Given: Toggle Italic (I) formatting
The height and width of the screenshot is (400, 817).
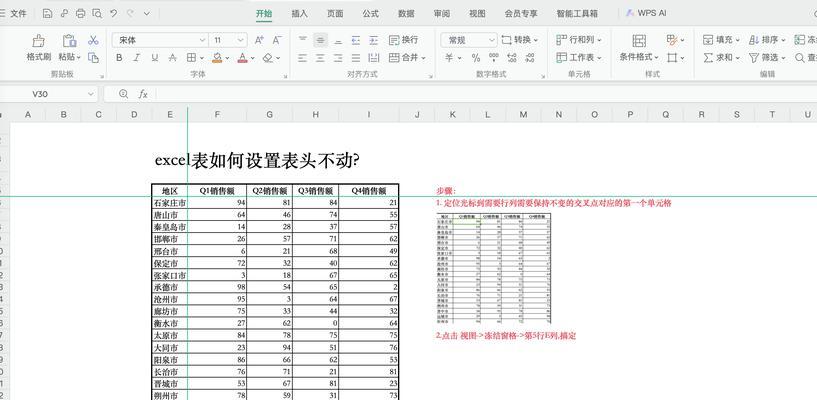Looking at the screenshot, I should 137,58.
